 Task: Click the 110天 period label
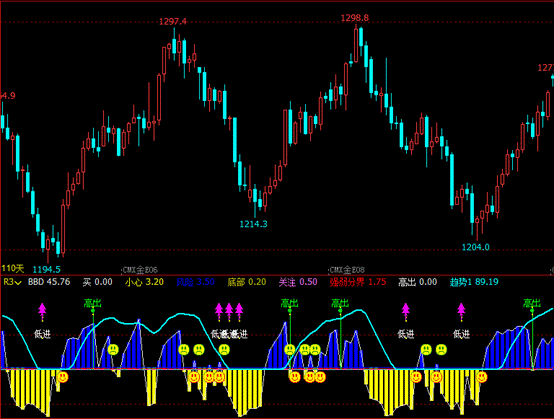tap(13, 268)
